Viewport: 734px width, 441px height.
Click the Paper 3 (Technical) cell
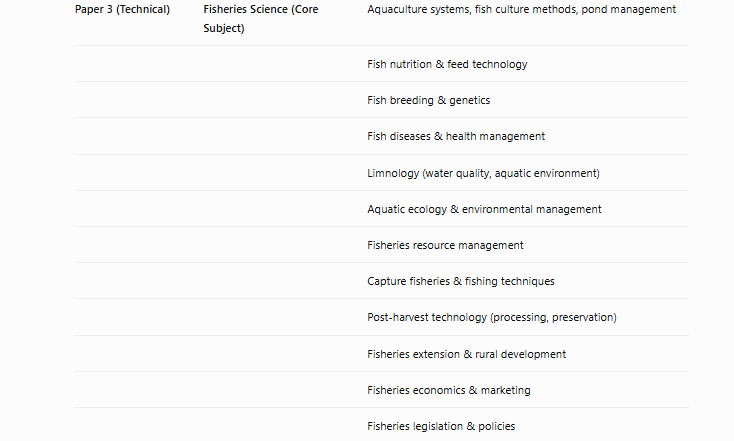tap(122, 9)
